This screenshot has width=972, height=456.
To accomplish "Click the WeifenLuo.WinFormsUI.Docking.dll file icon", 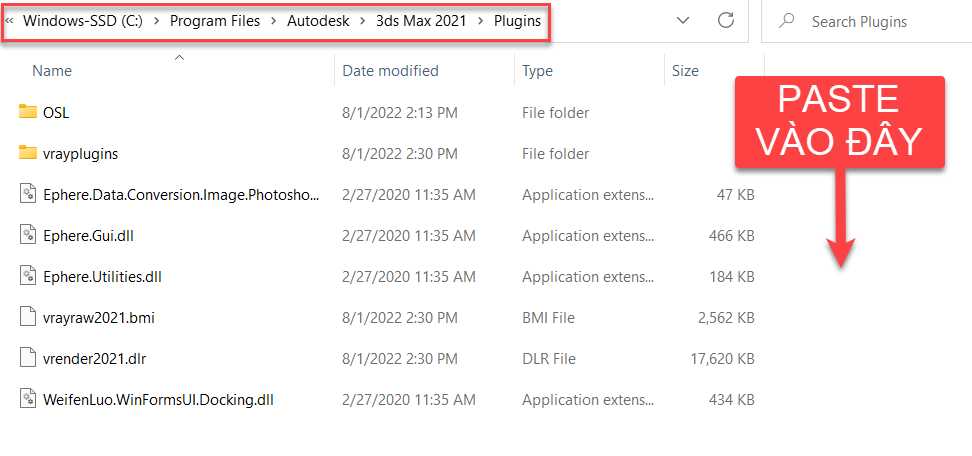I will [28, 399].
